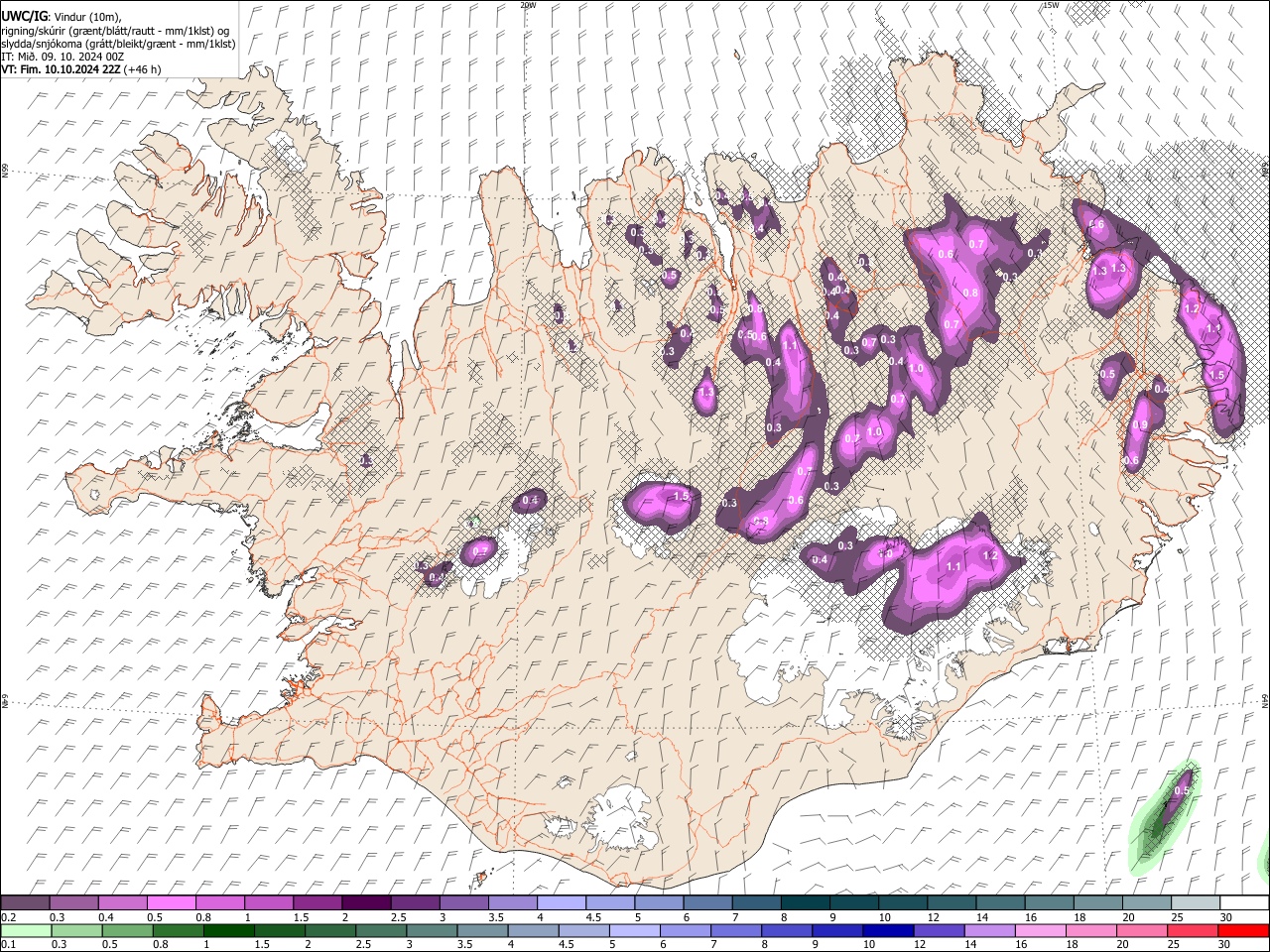Select the slate blue 6–7 snow legend swatch
1270x952 pixels.
[708, 903]
